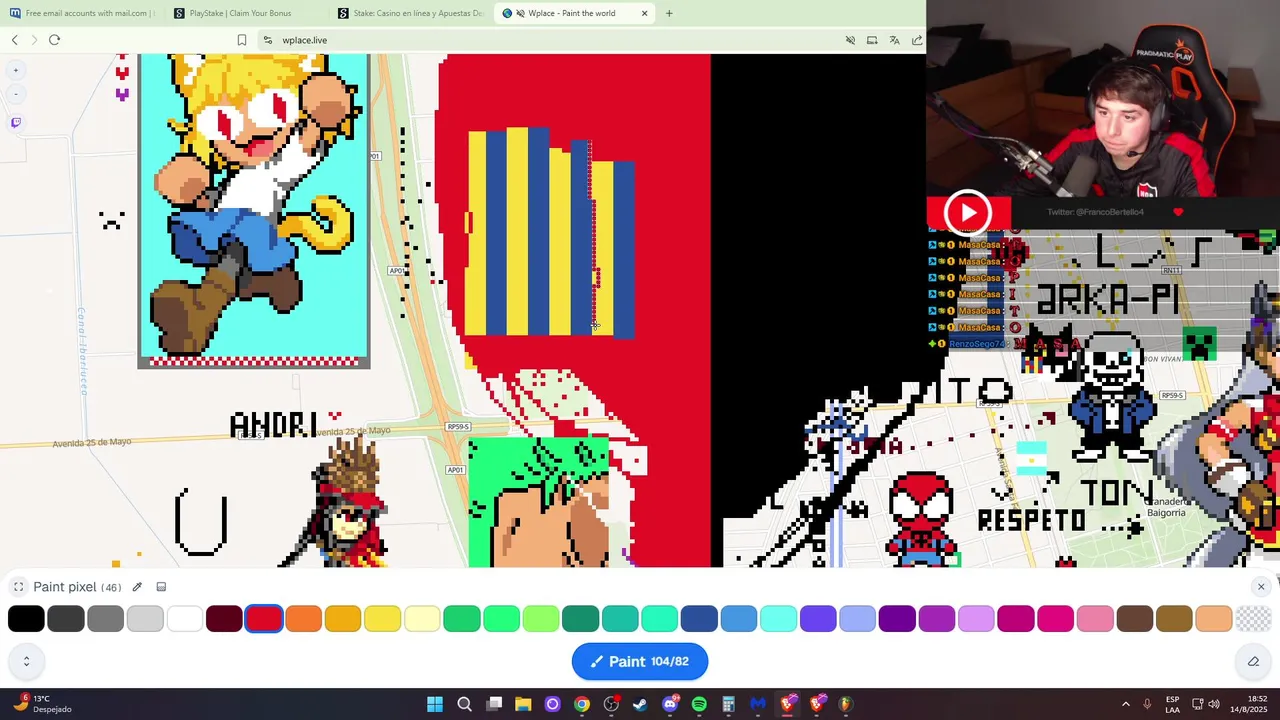Viewport: 1280px width, 720px height.
Task: Click the fullscreen icon beside Paint pixel
Action: pyautogui.click(x=18, y=587)
